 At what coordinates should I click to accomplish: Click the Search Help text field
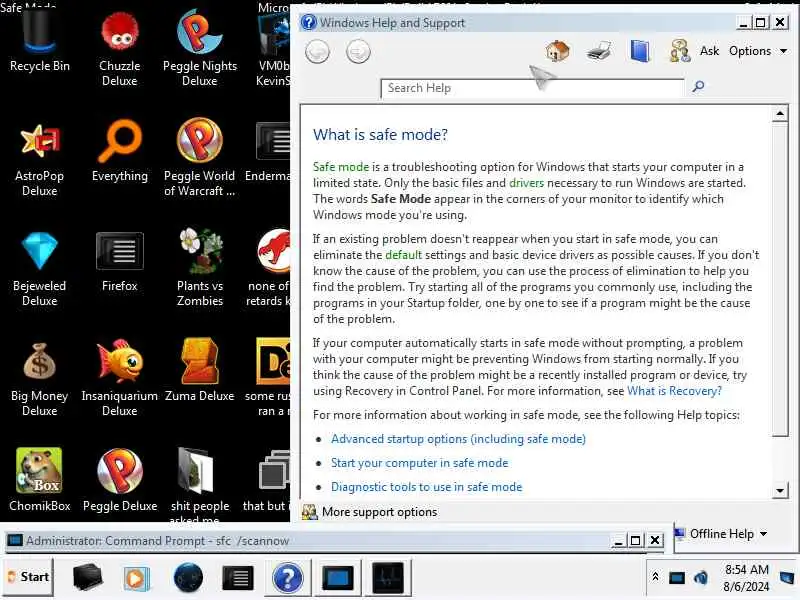pyautogui.click(x=532, y=88)
